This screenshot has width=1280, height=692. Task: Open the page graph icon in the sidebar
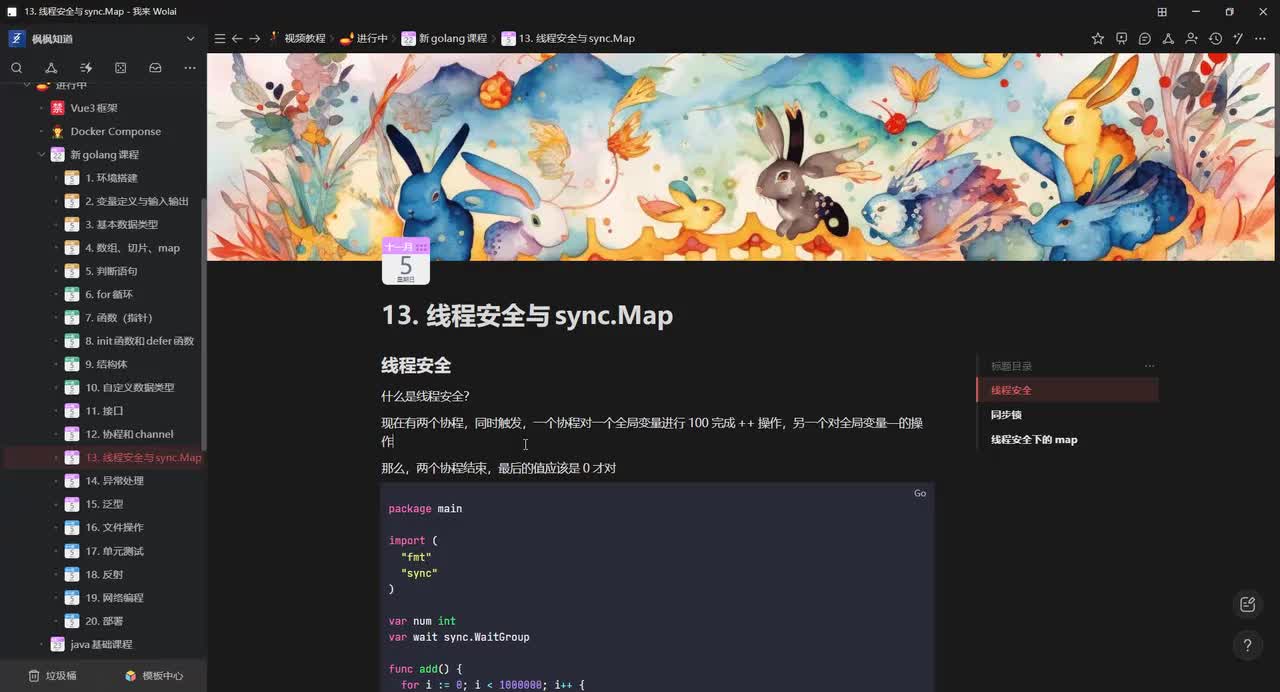click(51, 68)
